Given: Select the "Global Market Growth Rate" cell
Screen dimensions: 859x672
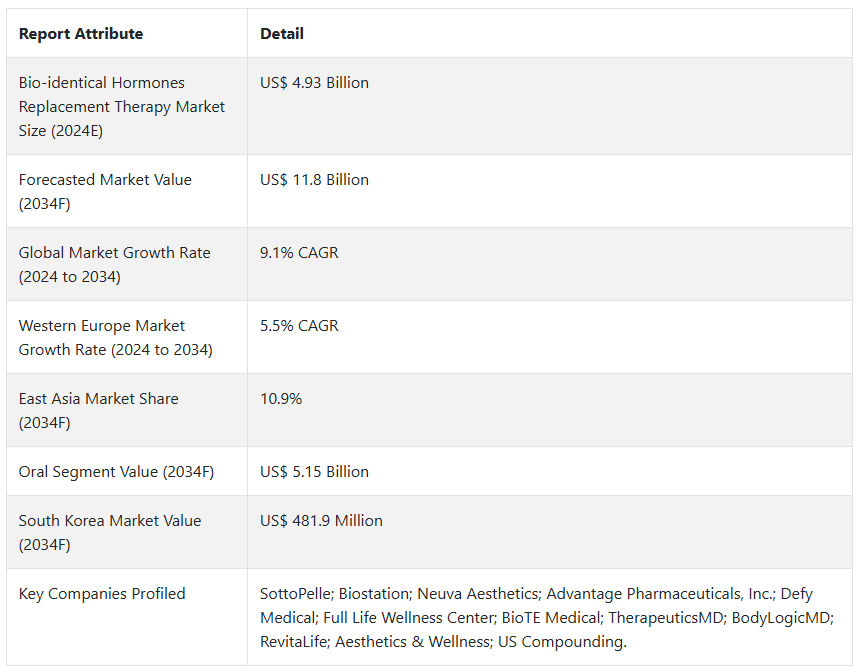Looking at the screenshot, I should point(115,265).
